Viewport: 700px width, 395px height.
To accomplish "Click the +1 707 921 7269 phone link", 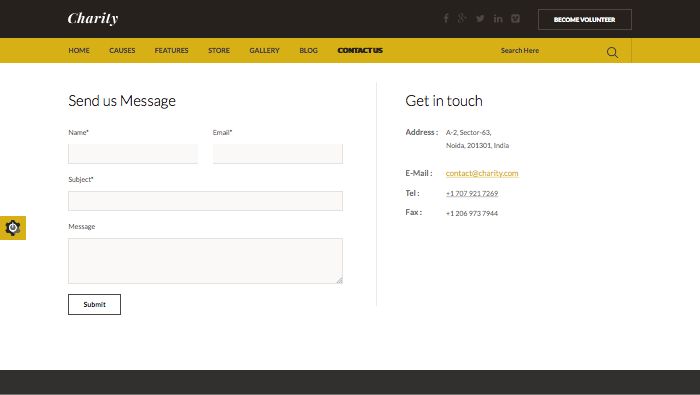I will pyautogui.click(x=472, y=193).
